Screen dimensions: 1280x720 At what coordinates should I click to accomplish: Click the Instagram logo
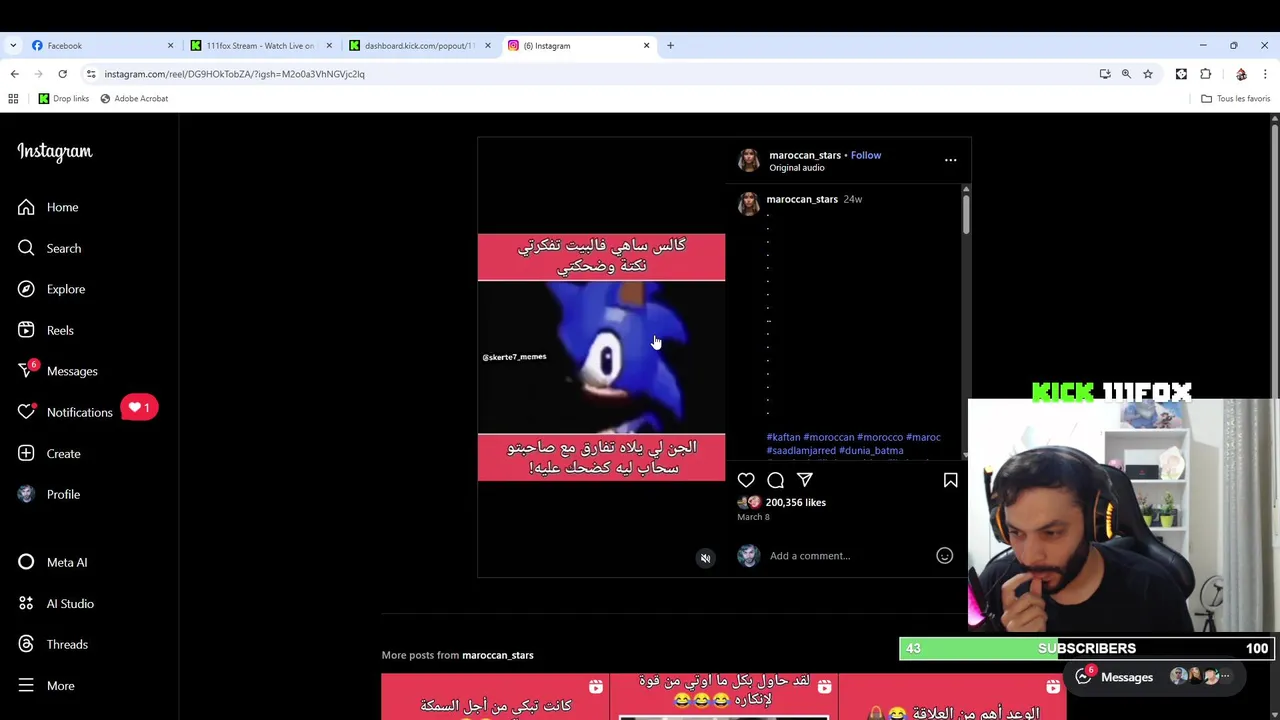click(55, 152)
